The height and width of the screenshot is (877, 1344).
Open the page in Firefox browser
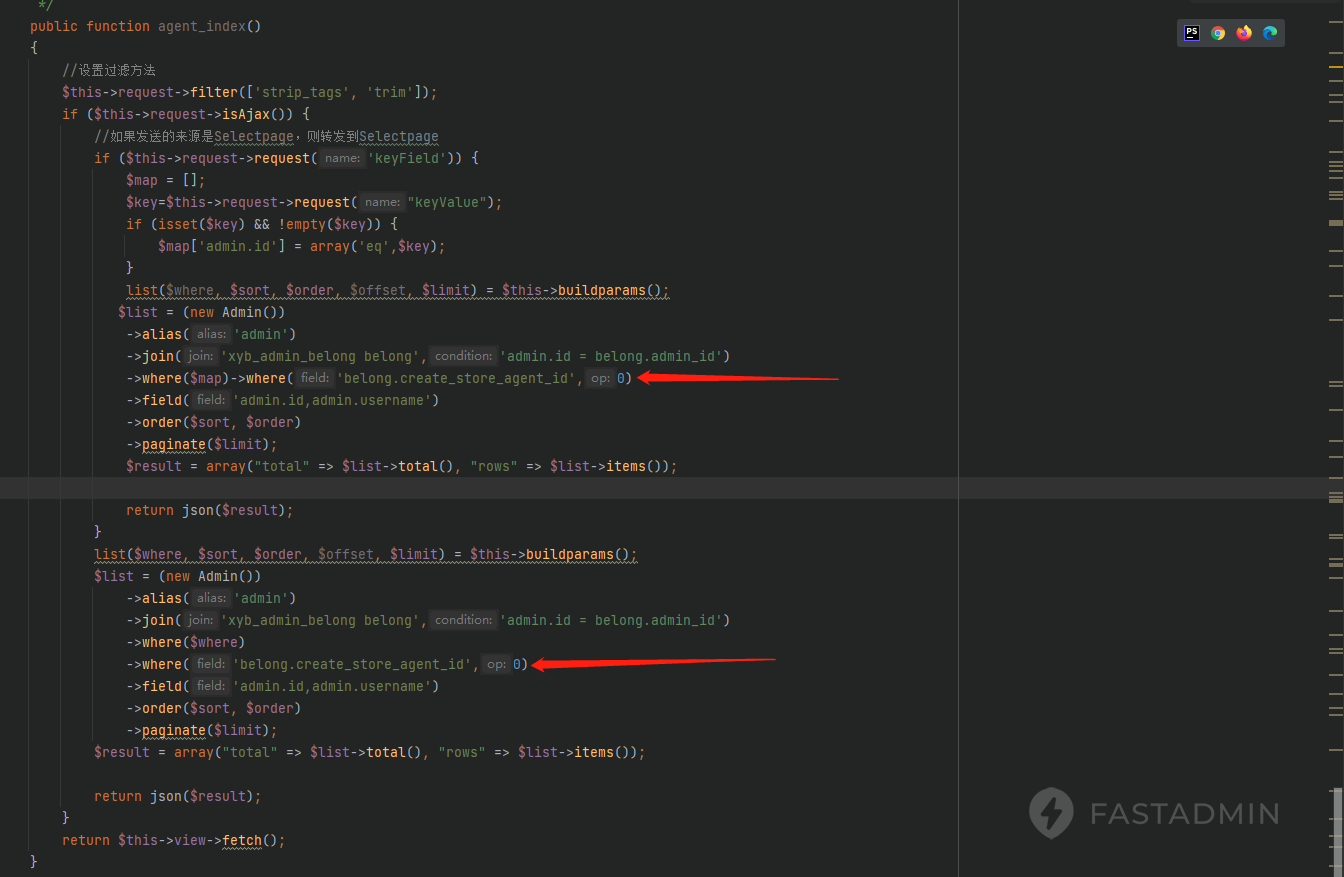[x=1243, y=33]
